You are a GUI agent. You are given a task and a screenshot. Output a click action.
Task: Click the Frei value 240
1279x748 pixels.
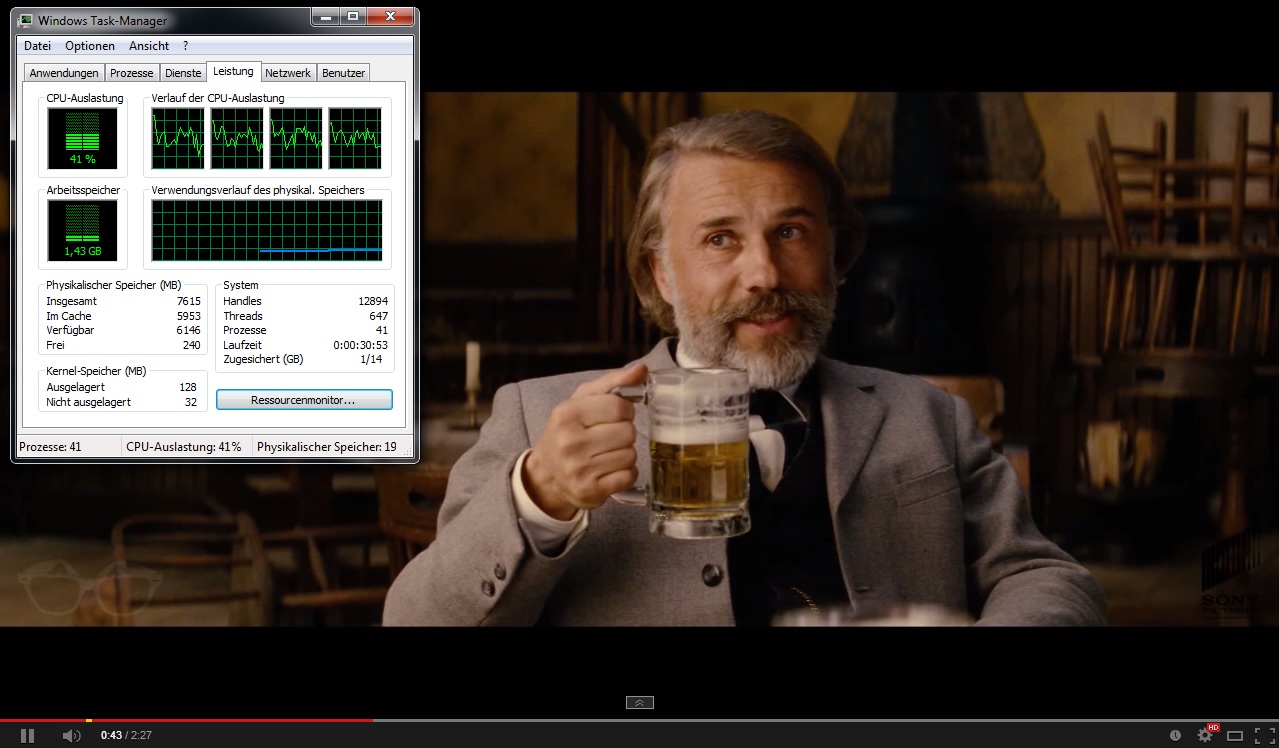coord(191,345)
